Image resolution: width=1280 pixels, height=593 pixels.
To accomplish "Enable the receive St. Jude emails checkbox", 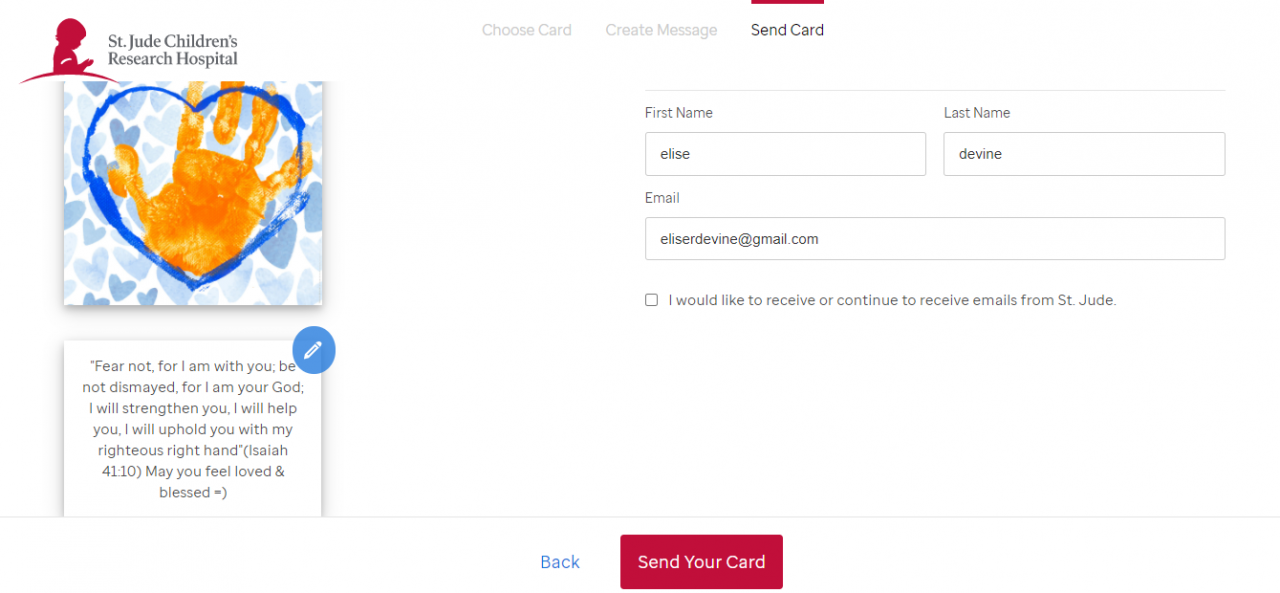I will (x=652, y=300).
